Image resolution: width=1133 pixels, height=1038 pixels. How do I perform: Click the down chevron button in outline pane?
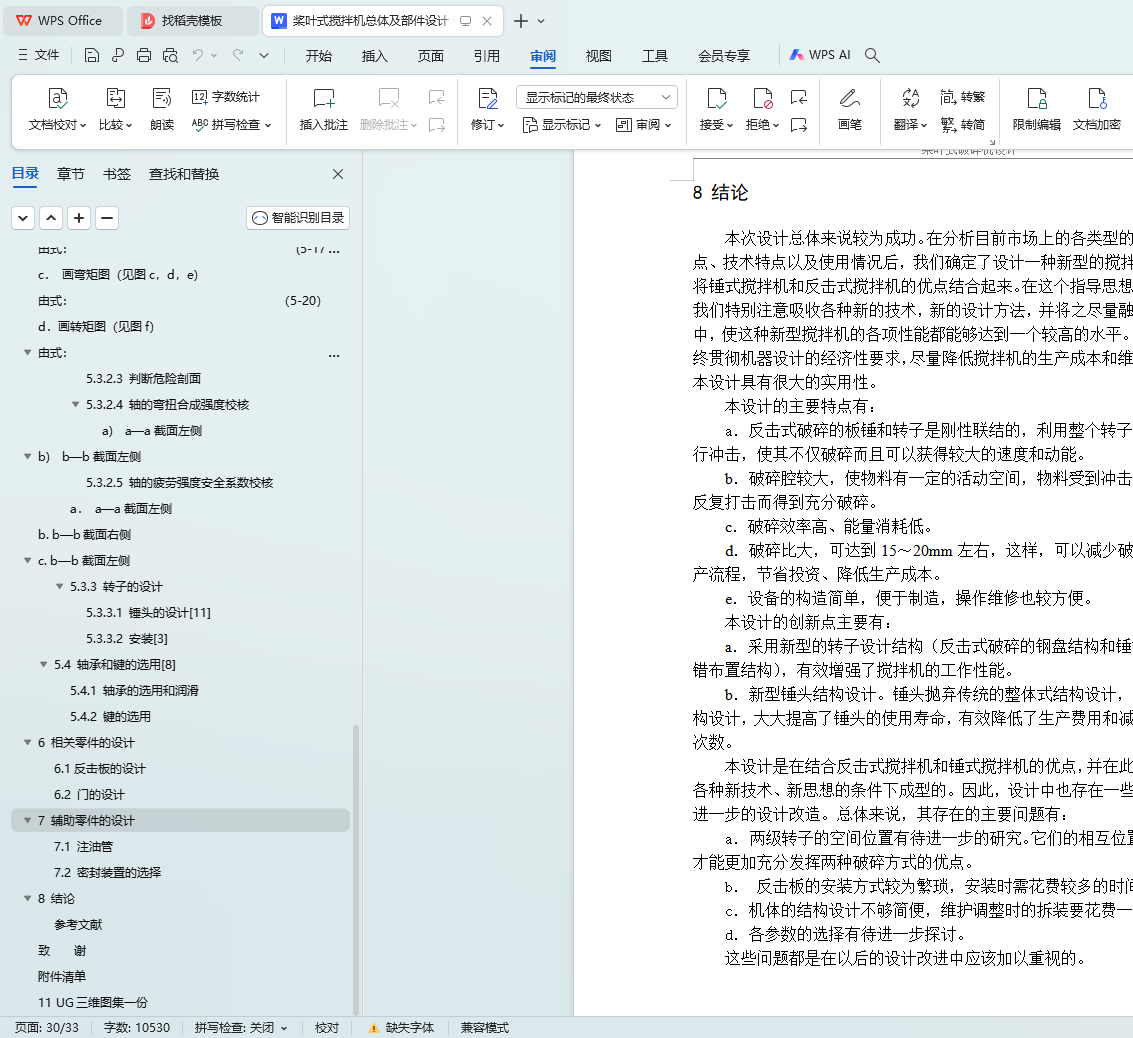[x=23, y=218]
